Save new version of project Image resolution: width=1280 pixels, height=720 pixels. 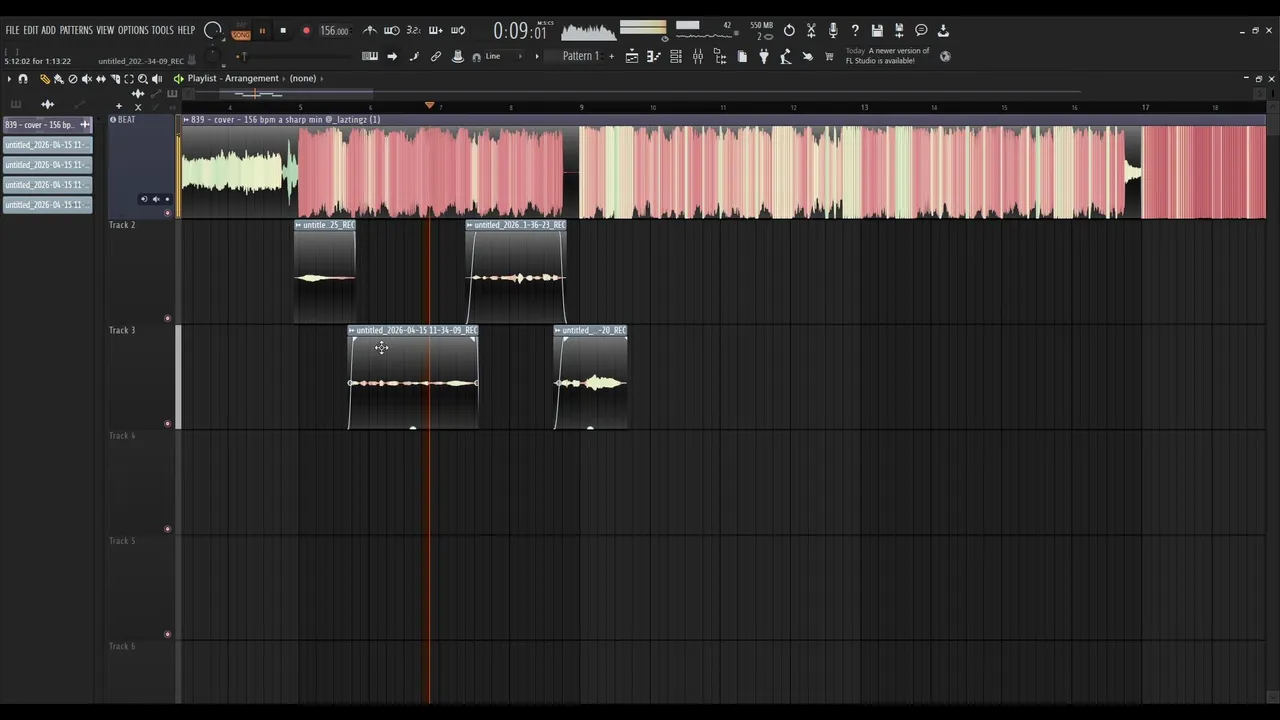click(x=899, y=30)
